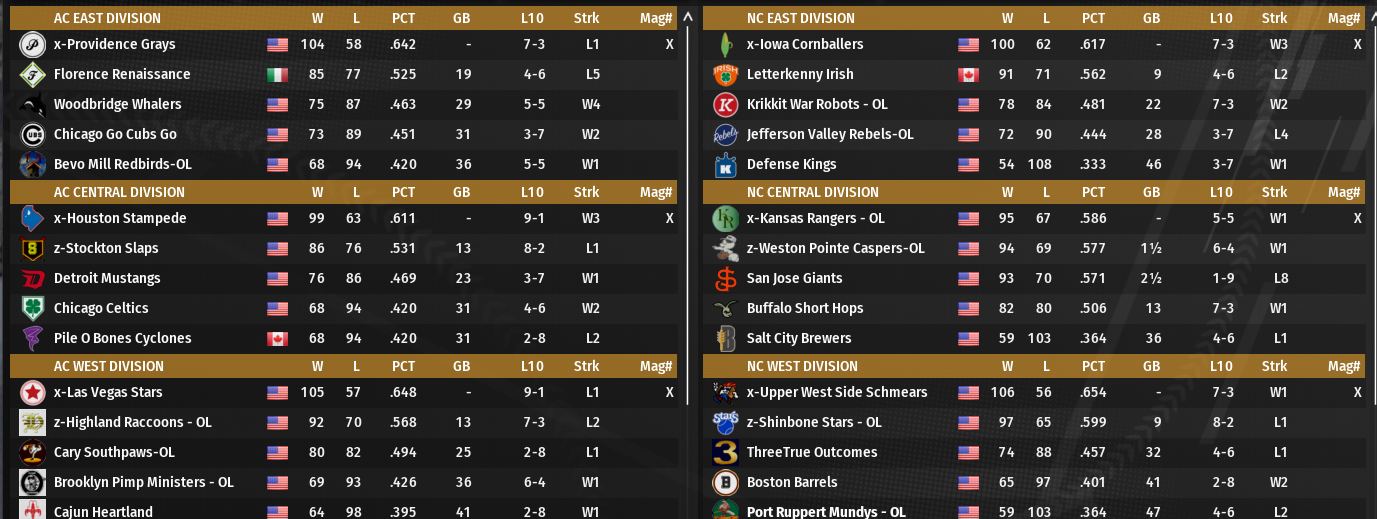Click the Krikkit War Robots logo
Screen dimensions: 1377x519
click(725, 105)
